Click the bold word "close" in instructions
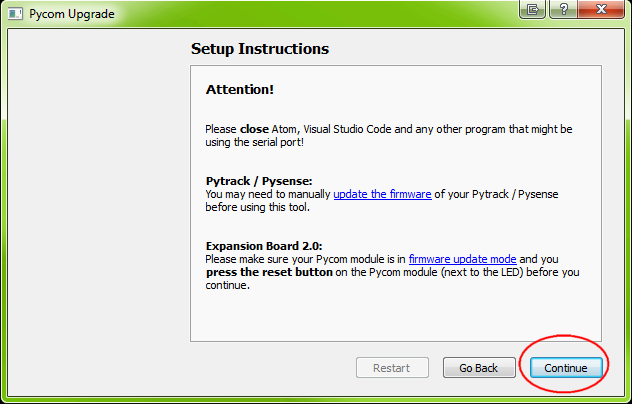632x404 pixels. [x=254, y=129]
